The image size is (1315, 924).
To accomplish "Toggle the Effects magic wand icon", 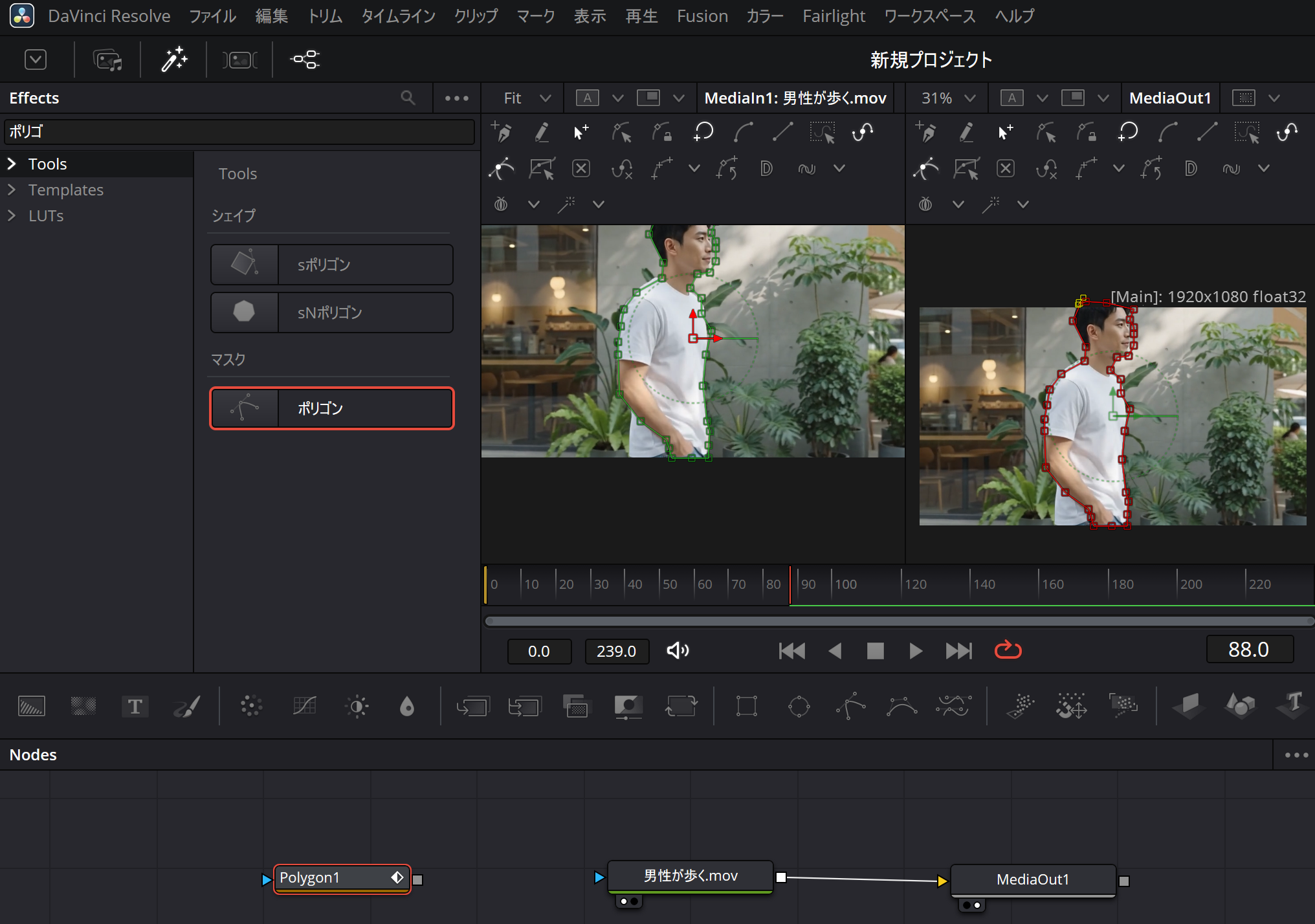I will click(173, 60).
